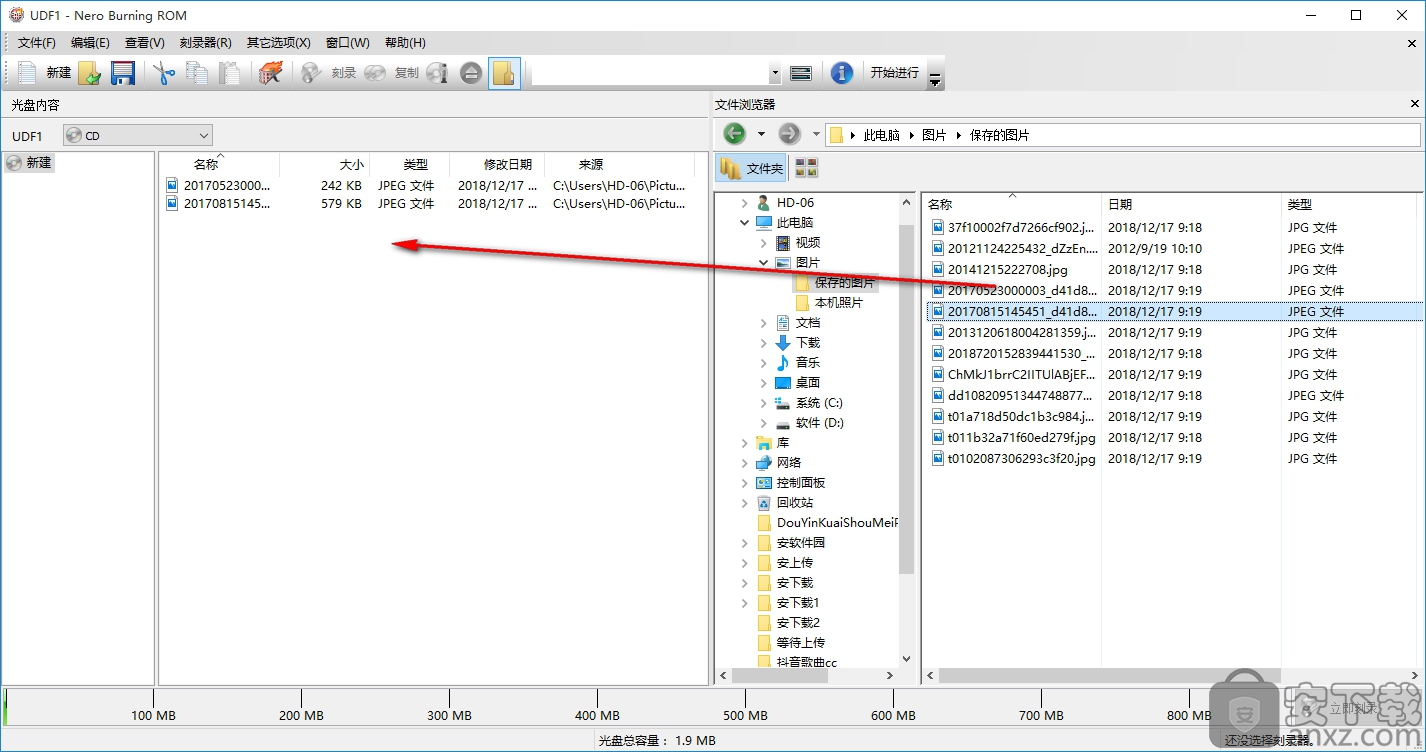Collapse the 图片 tree node
1426x752 pixels.
pyautogui.click(x=764, y=262)
